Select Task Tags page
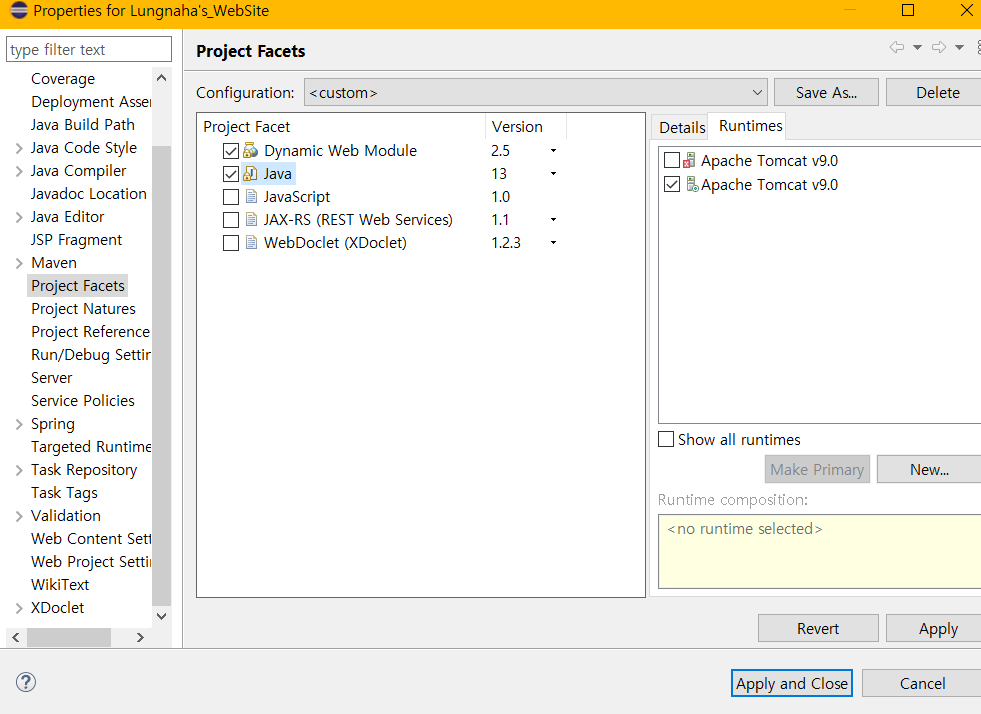 pyautogui.click(x=64, y=492)
